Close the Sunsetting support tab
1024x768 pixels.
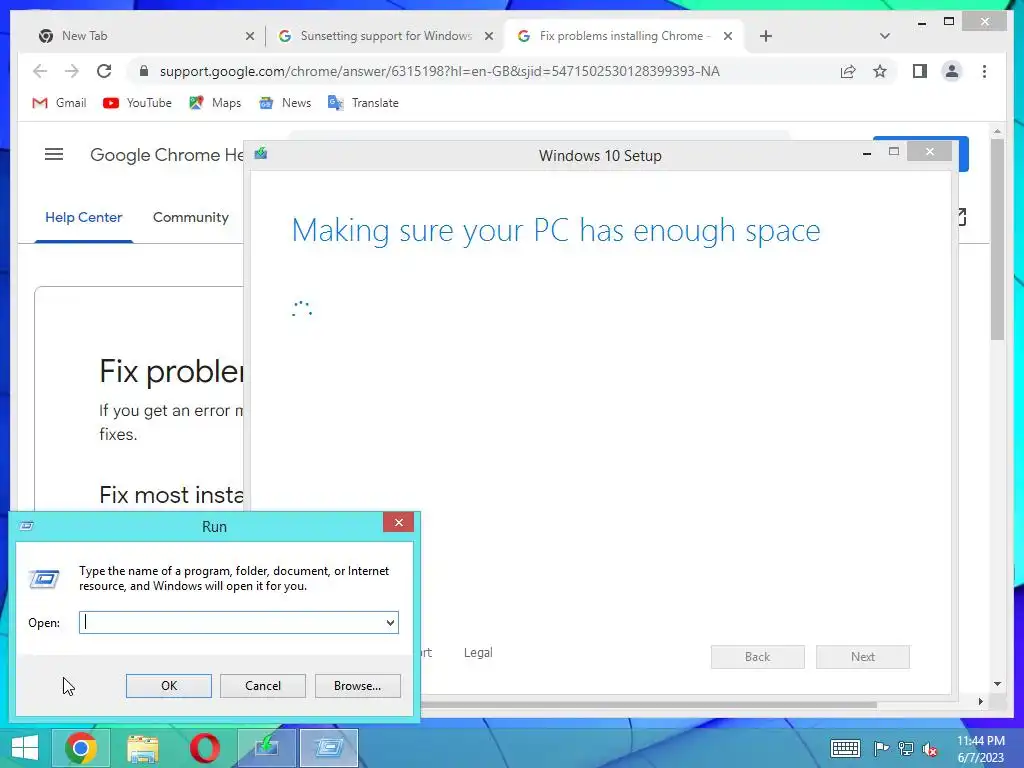[488, 36]
